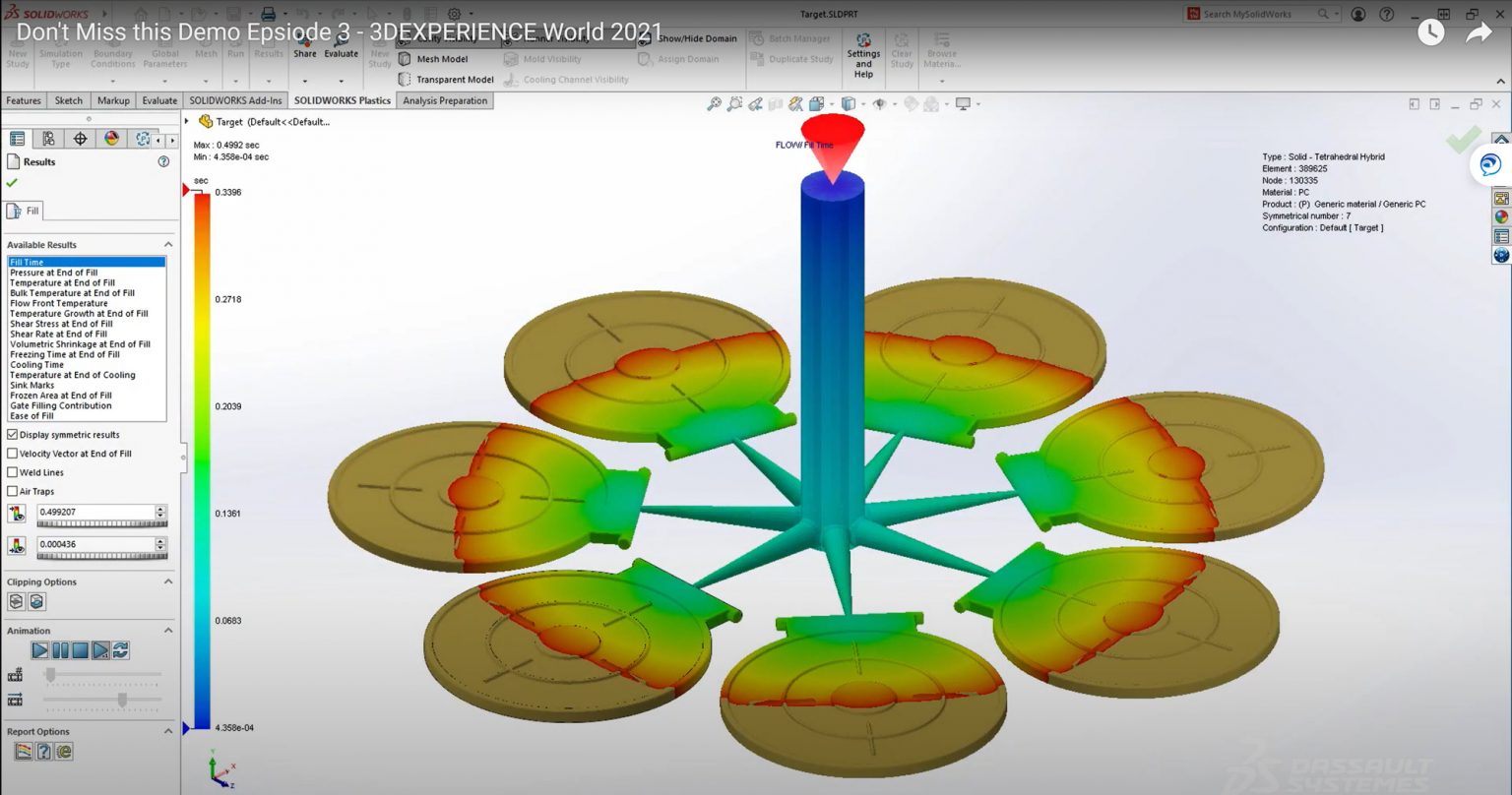
Task: Click spinner arrows of maximum value field
Action: (x=161, y=512)
